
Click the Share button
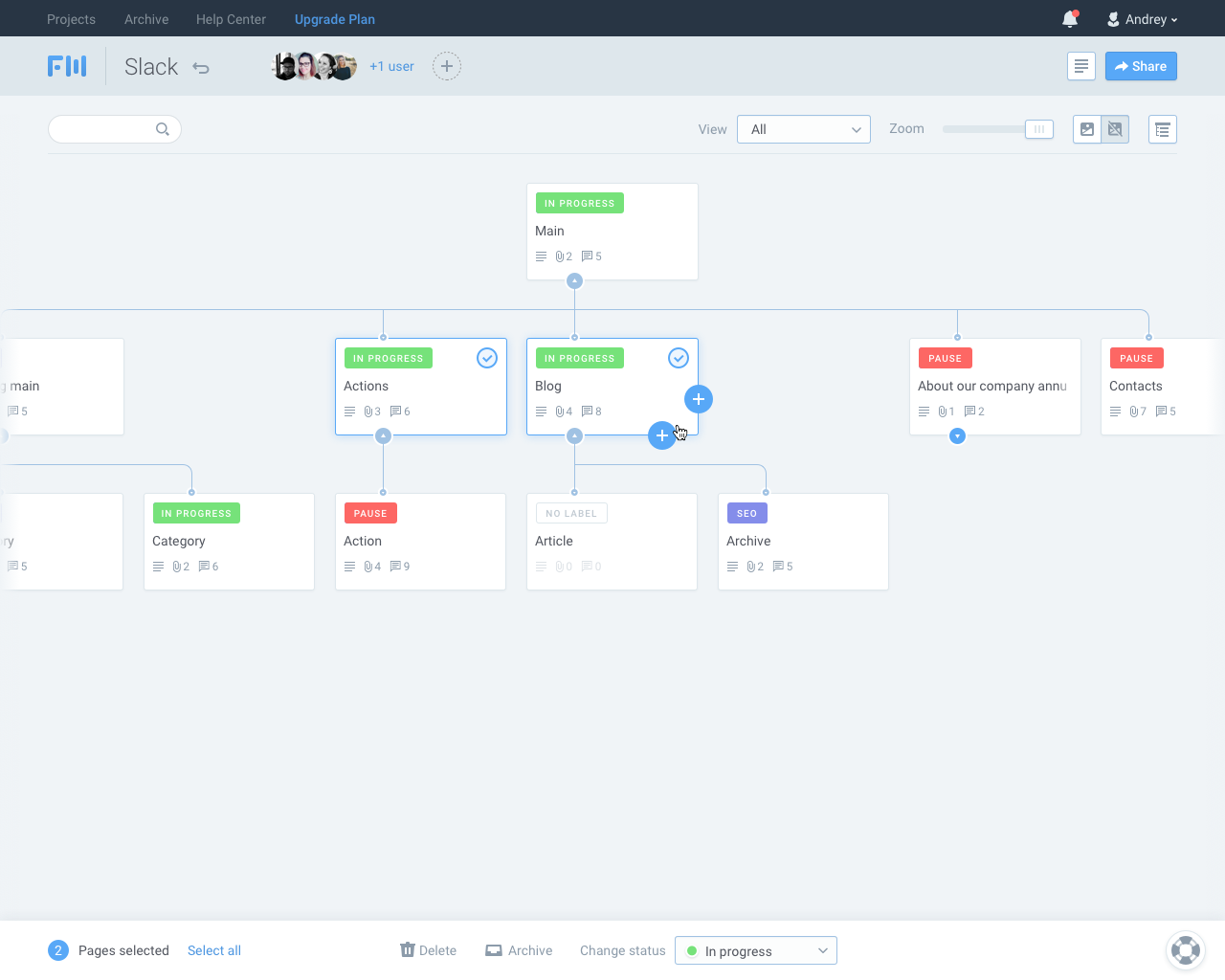point(1141,66)
